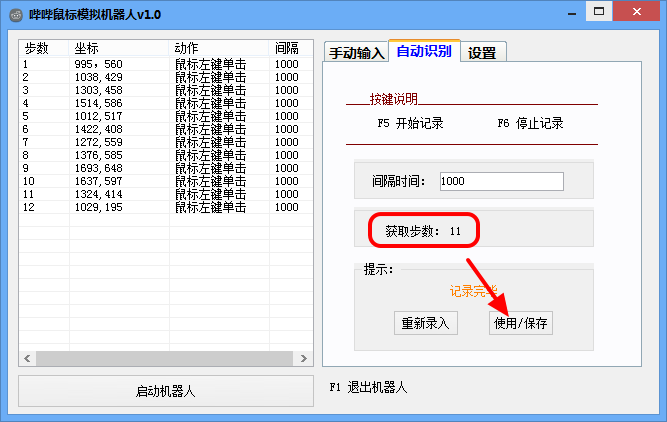667x422 pixels.
Task: Click the 鼠标左键单击 action in step 1
Action: point(211,64)
